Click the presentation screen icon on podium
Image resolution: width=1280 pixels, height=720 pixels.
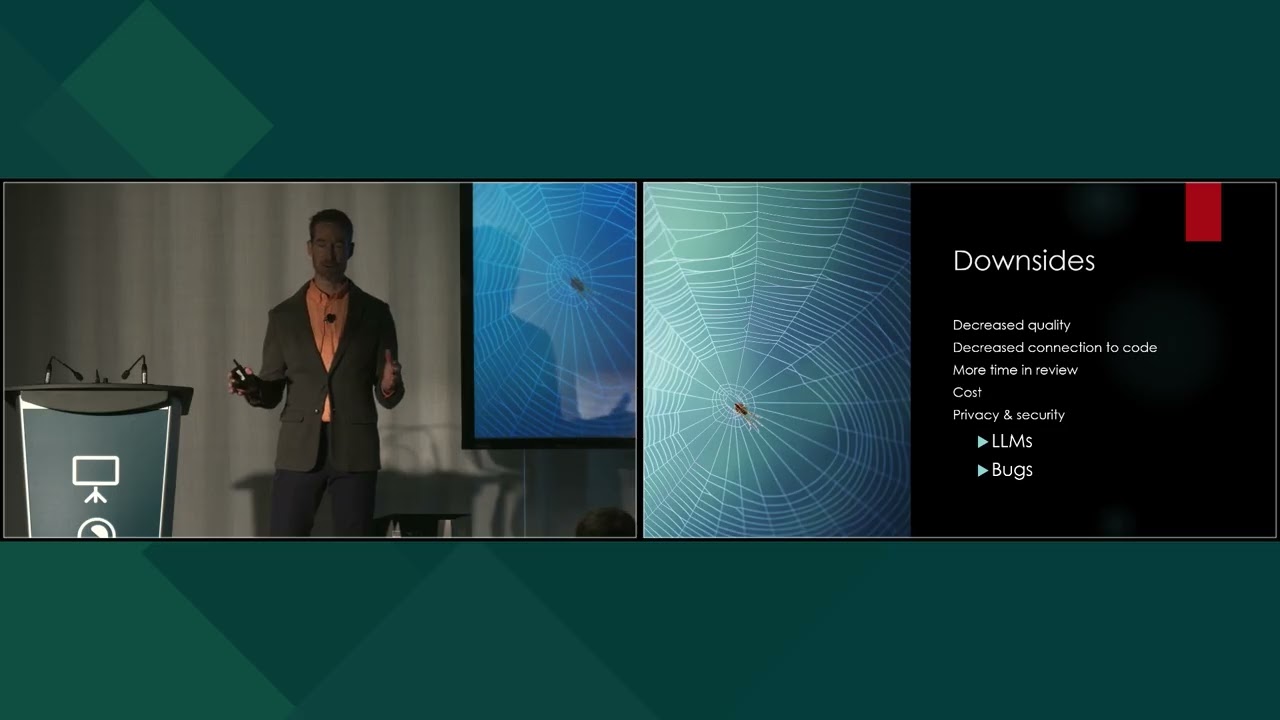tap(96, 479)
